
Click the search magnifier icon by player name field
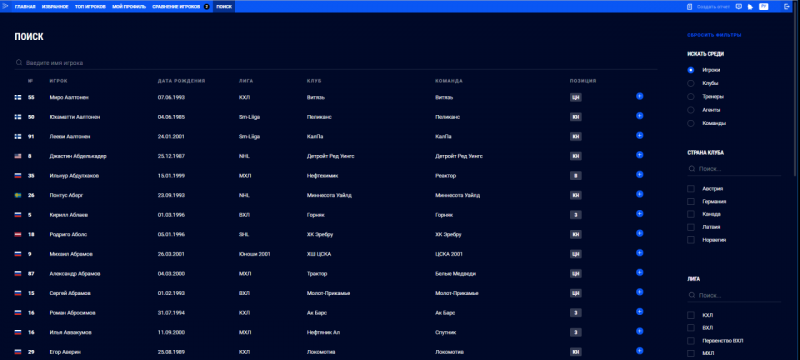(x=19, y=62)
